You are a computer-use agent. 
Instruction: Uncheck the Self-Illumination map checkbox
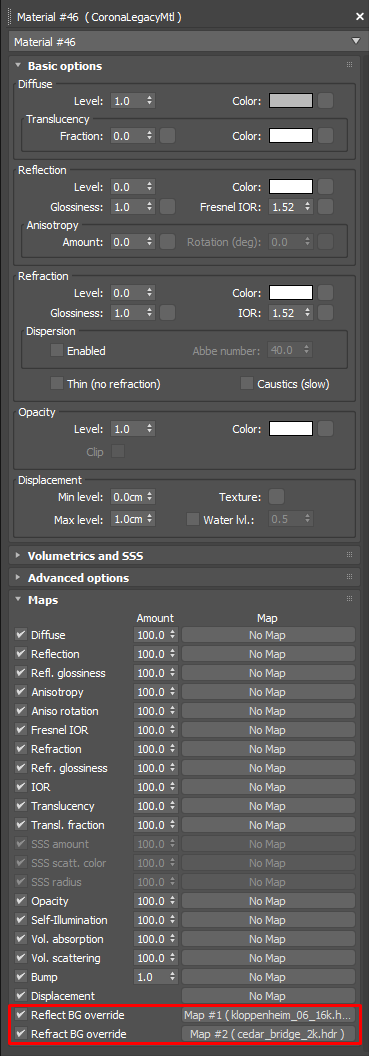[x=21, y=920]
